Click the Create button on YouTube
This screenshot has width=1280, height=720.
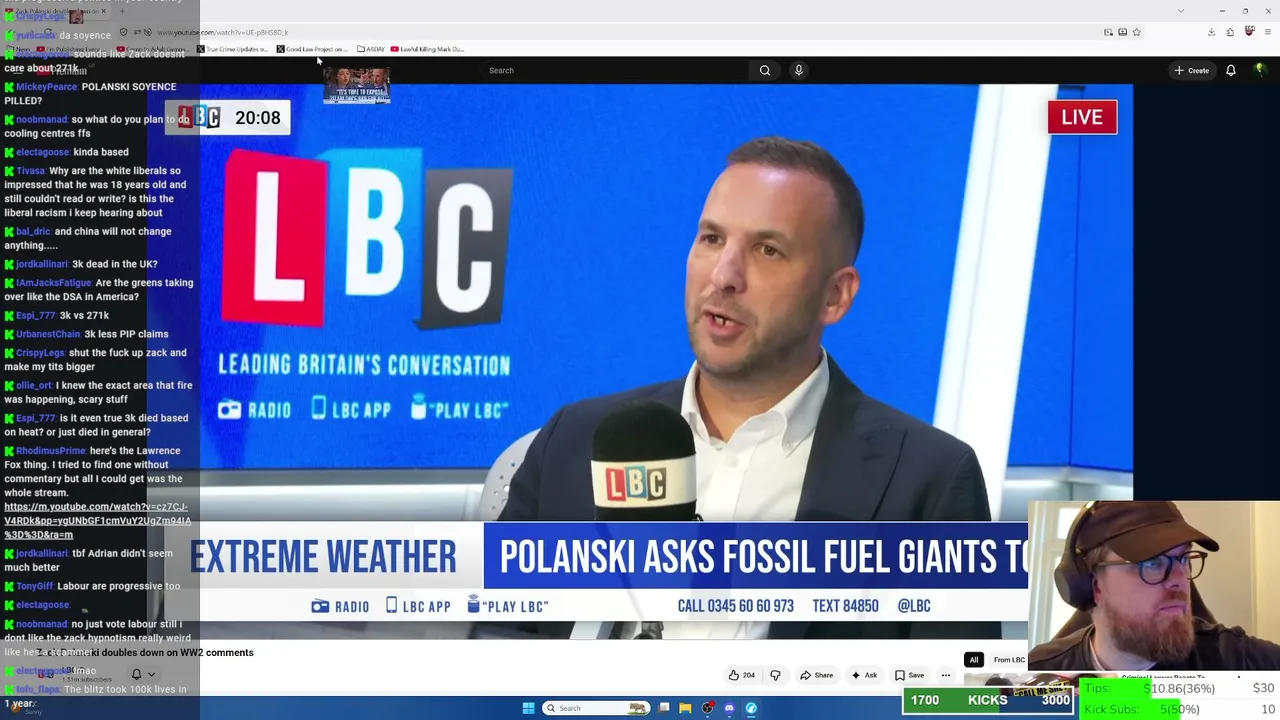pyautogui.click(x=1192, y=70)
